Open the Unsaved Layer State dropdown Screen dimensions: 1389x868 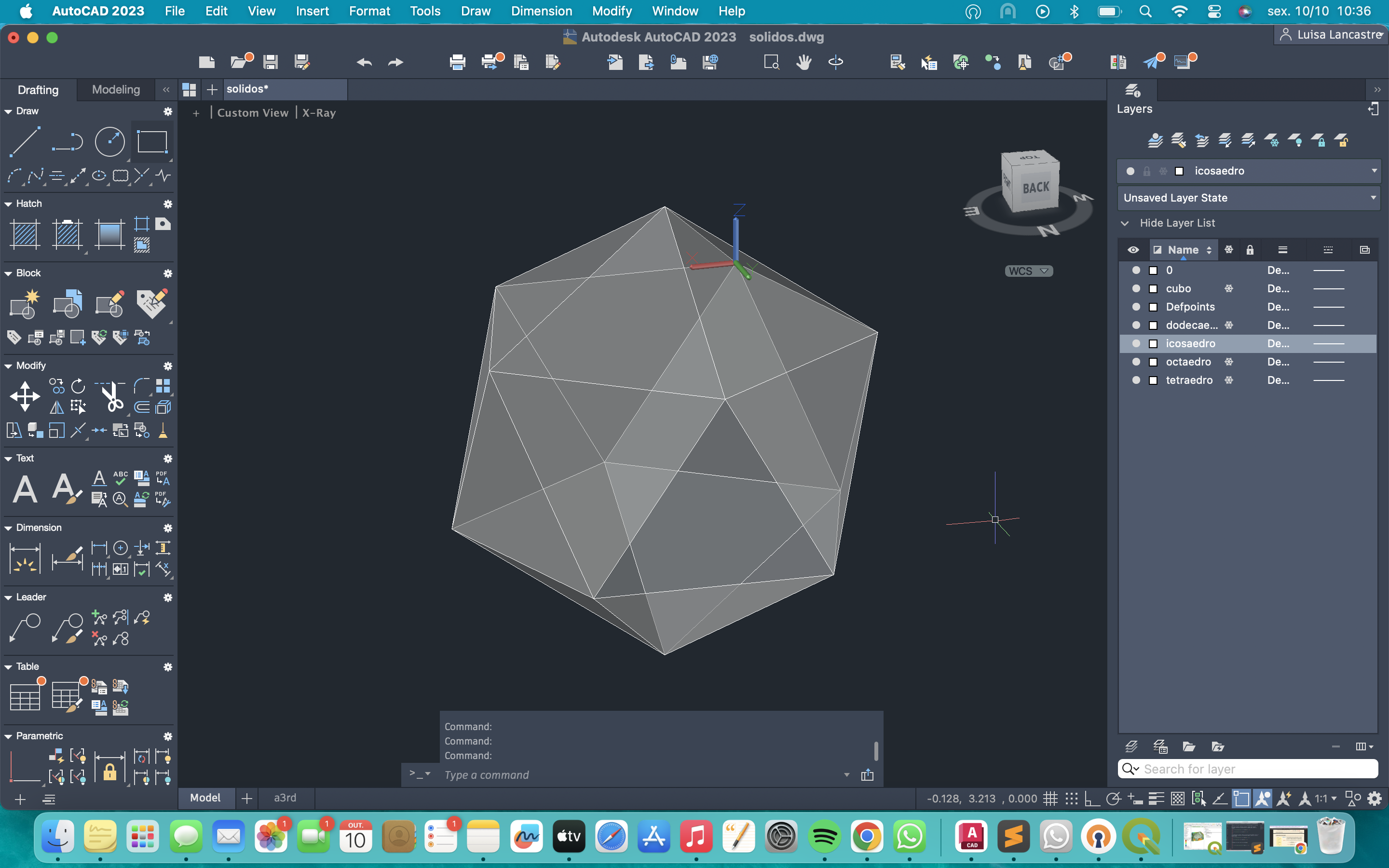tap(1249, 198)
